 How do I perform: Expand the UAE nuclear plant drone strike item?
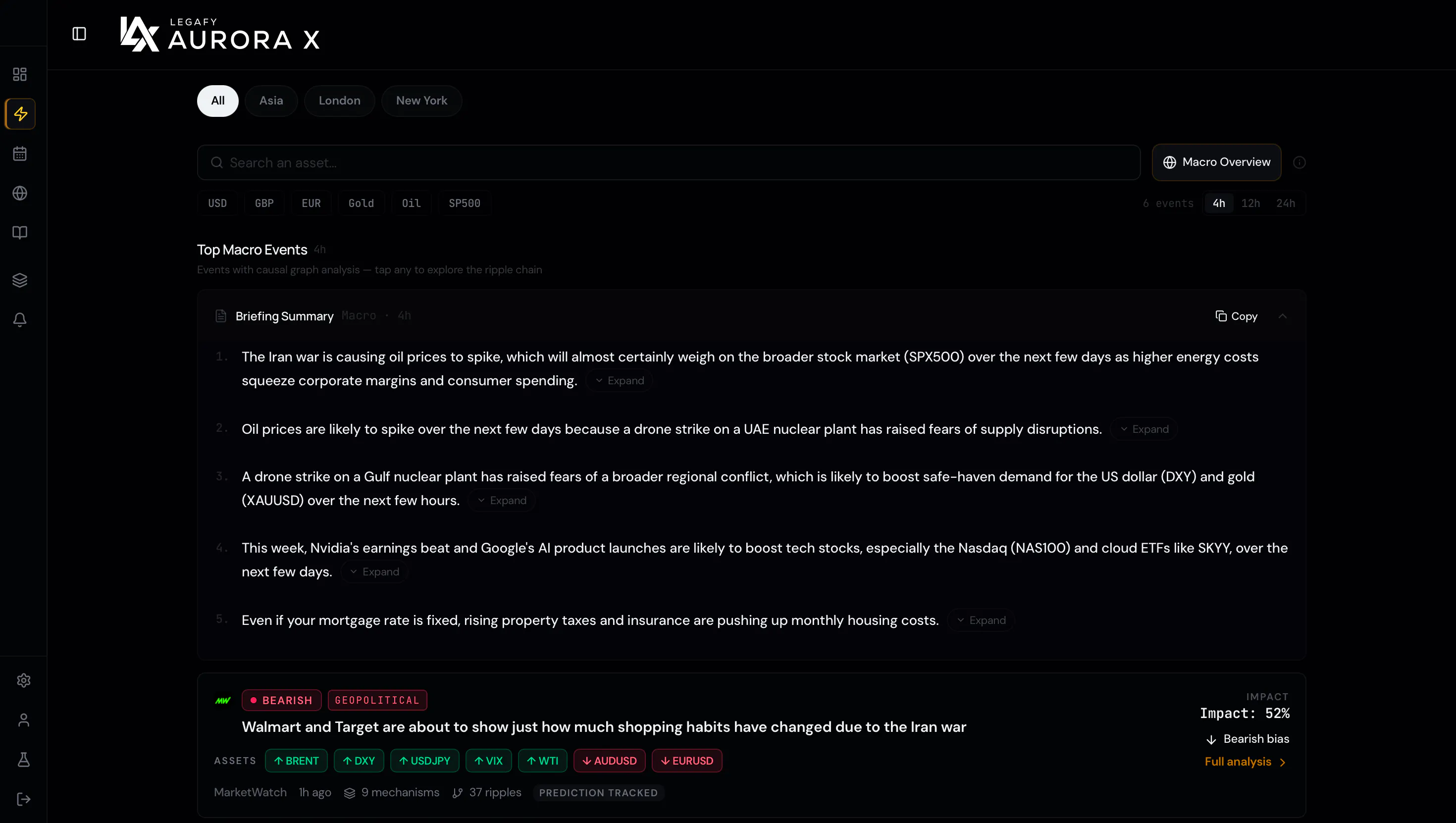tap(1144, 429)
